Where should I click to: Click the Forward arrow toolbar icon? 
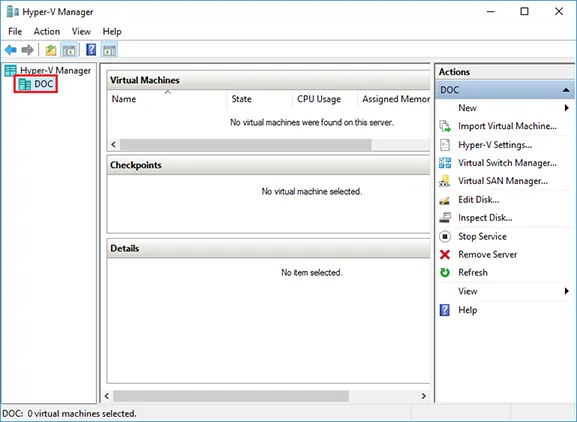coord(28,50)
